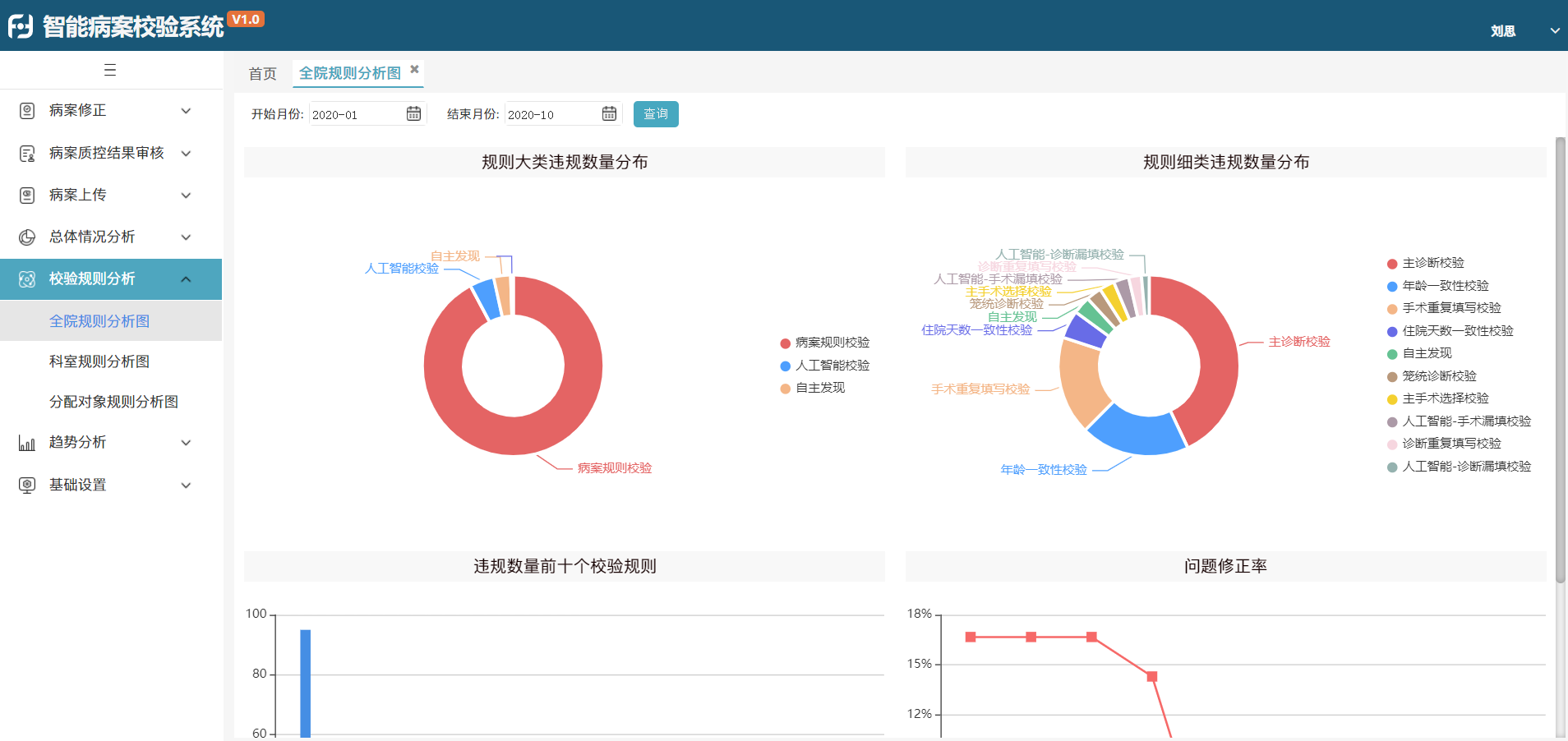Click the 问题修正率 title

point(1225,566)
